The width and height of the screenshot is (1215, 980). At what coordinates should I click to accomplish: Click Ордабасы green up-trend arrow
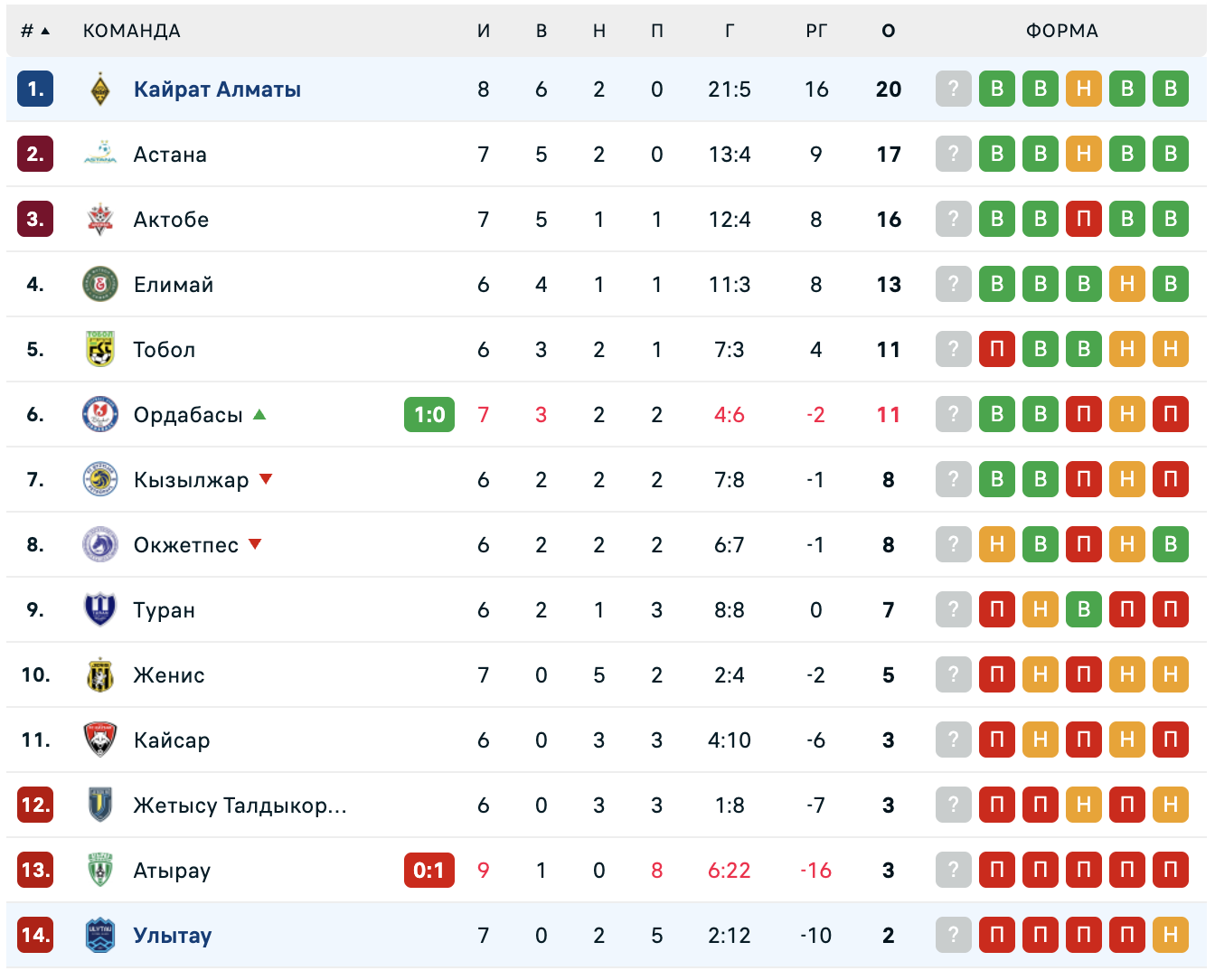pyautogui.click(x=260, y=415)
